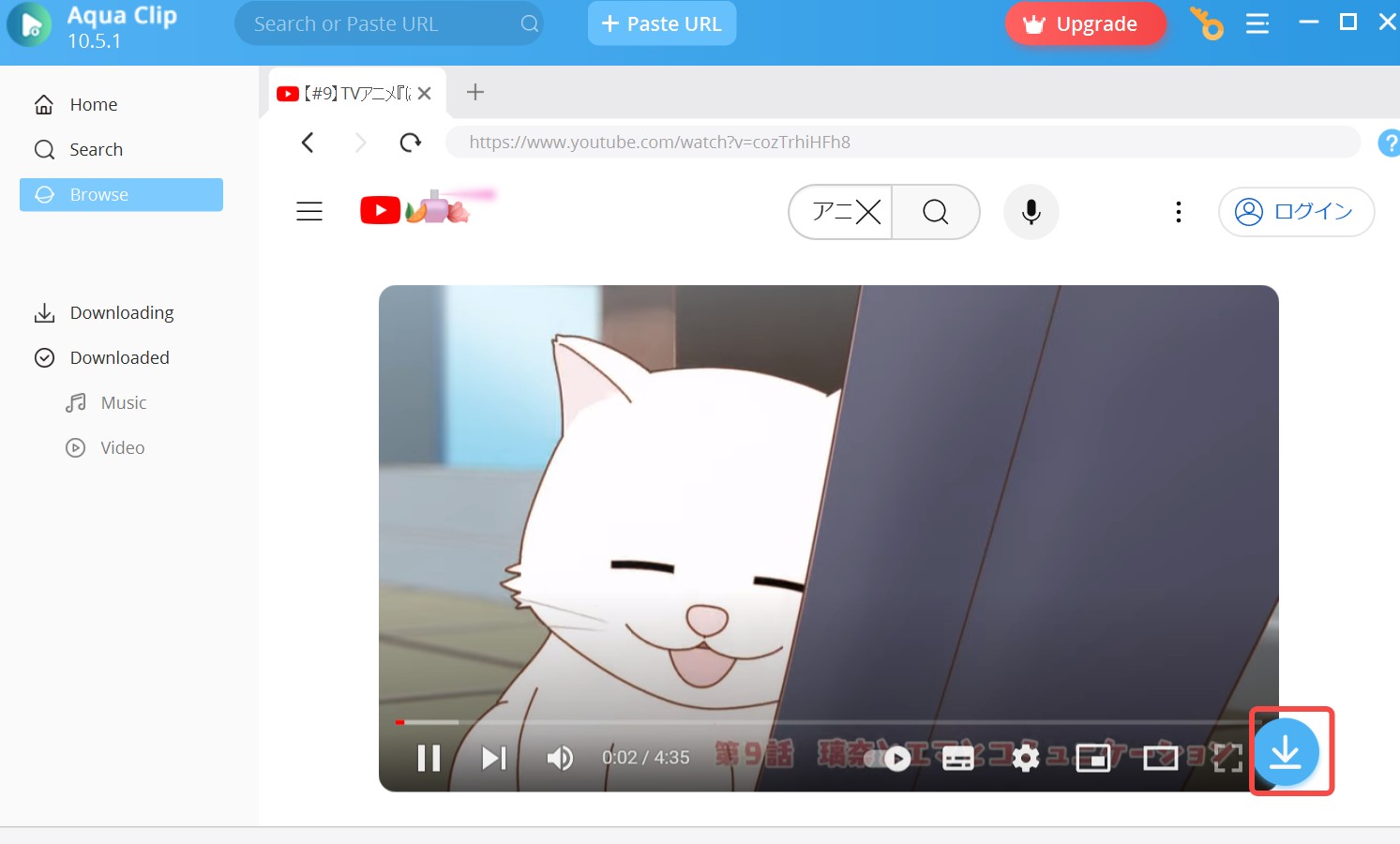Toggle the autoplay switch
Viewport: 1400px width, 844px height.
coord(887,759)
